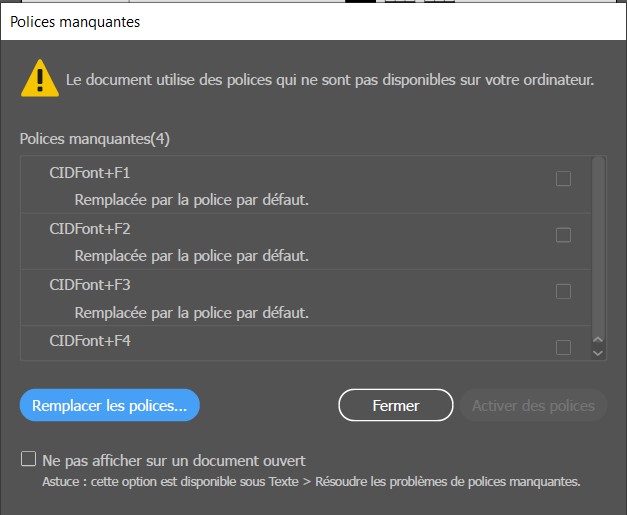Click the 'Astuce' hint text
The width and height of the screenshot is (627, 515).
coord(310,482)
